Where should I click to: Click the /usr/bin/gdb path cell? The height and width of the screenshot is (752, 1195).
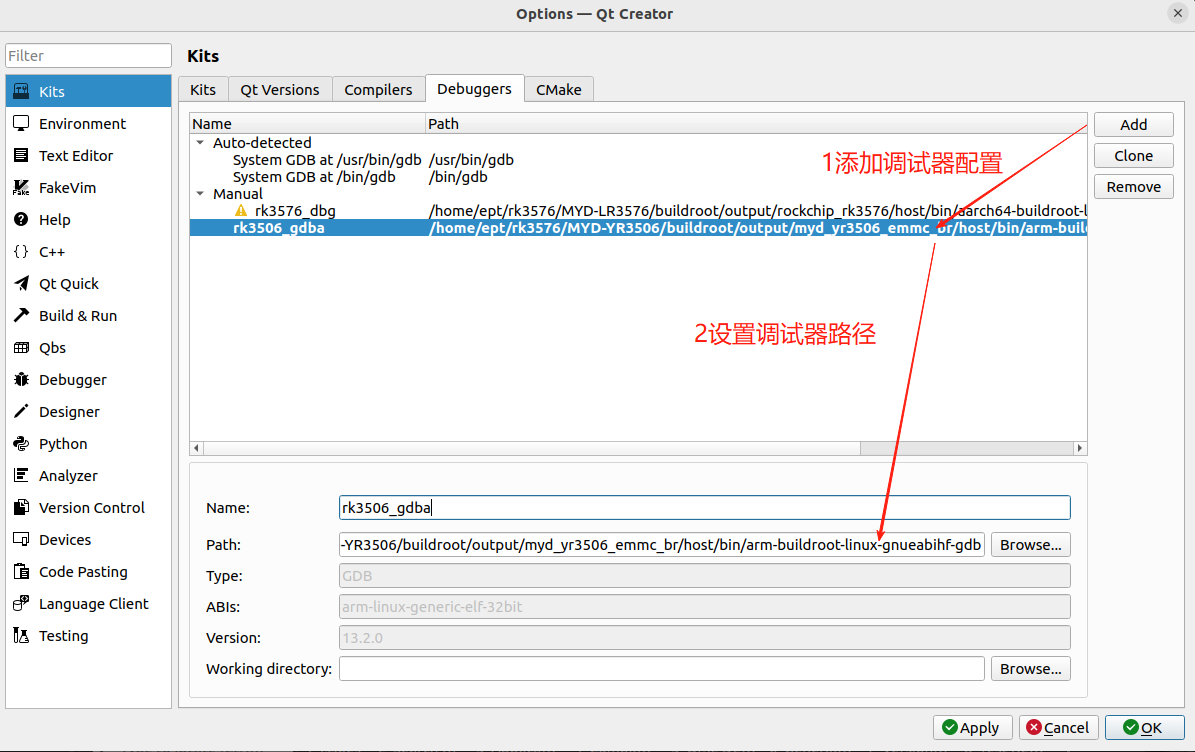tap(471, 160)
